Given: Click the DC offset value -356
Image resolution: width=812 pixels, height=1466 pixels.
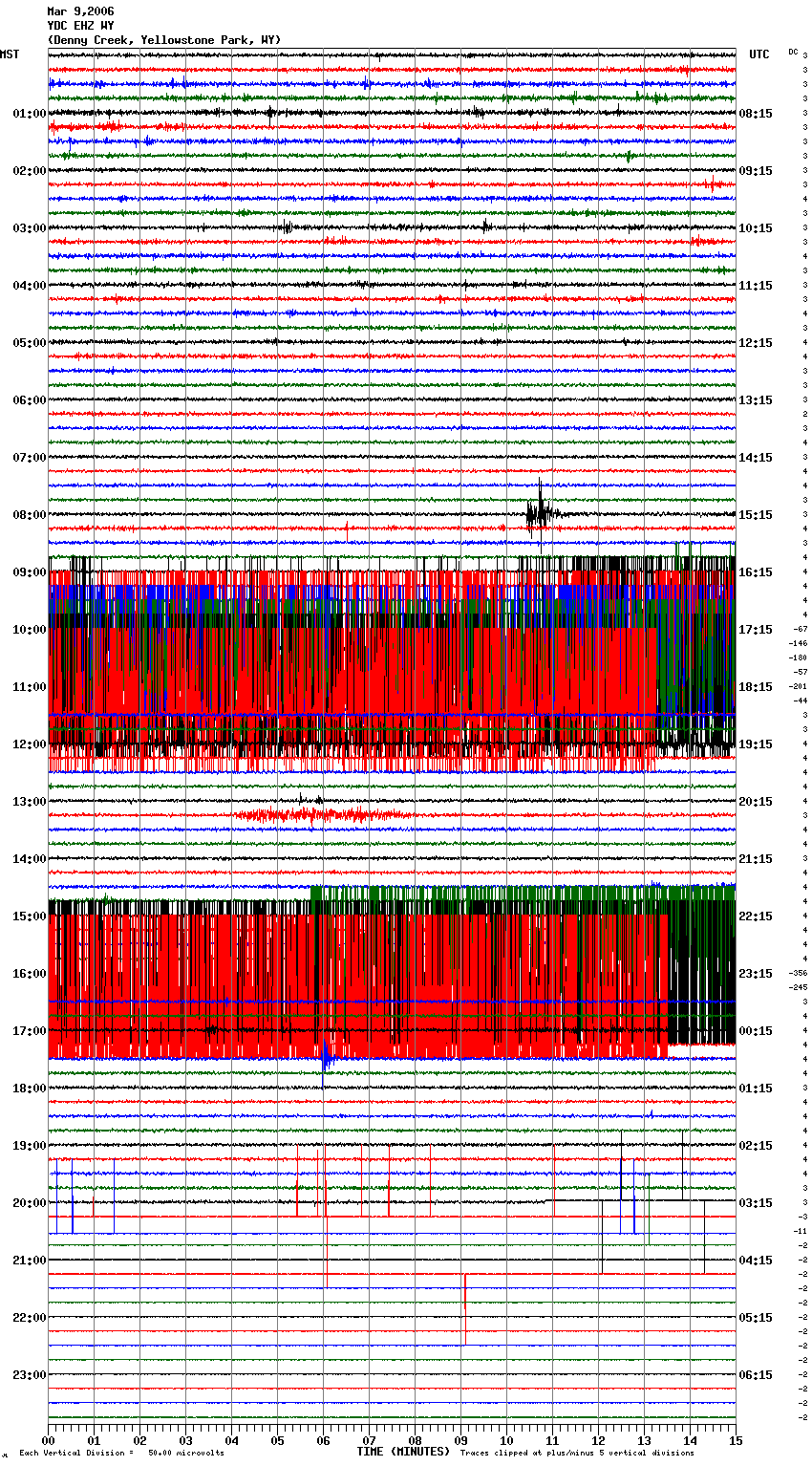Looking at the screenshot, I should tap(798, 974).
